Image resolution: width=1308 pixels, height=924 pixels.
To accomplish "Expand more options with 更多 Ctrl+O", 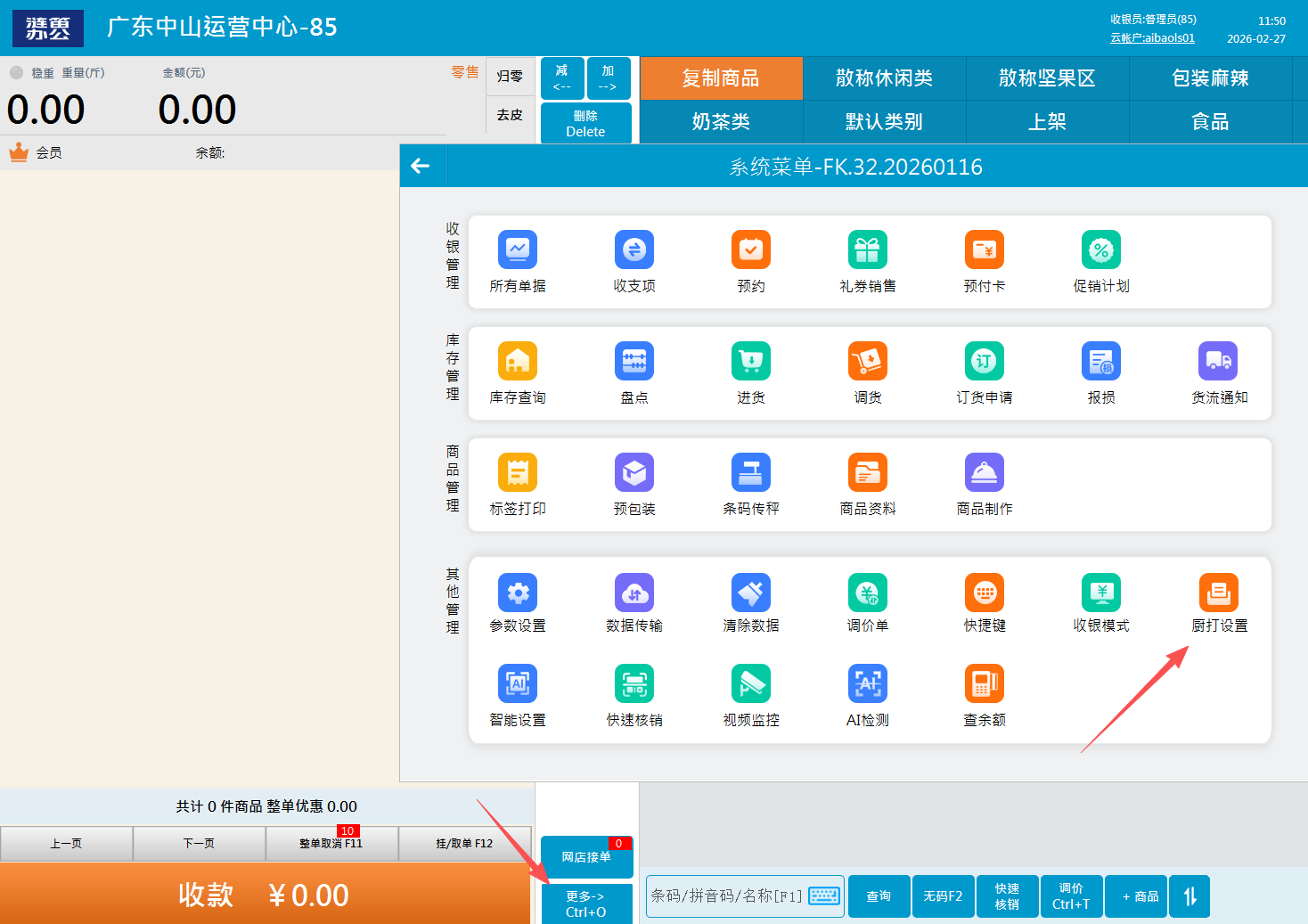I will [586, 904].
